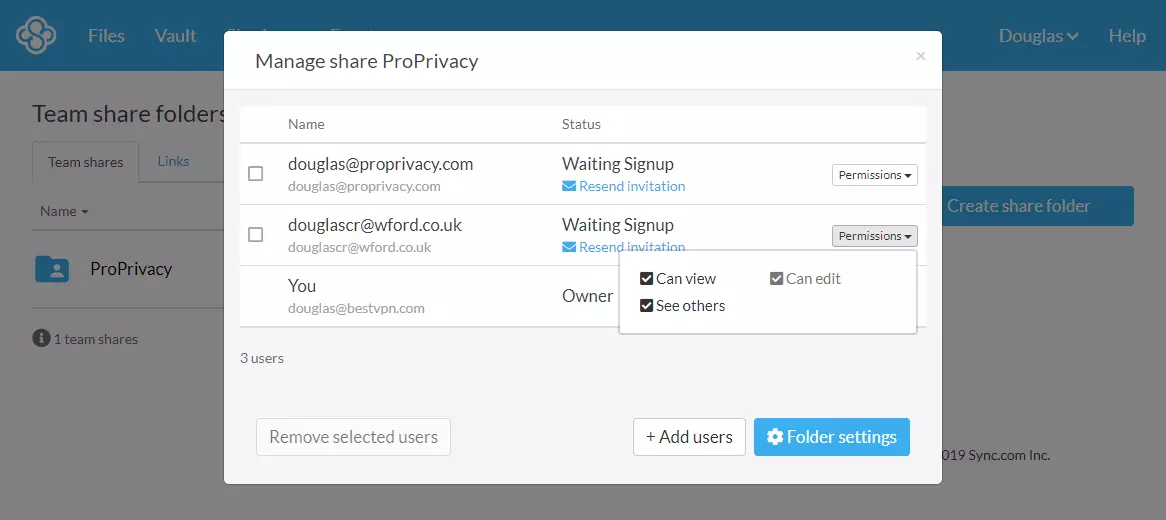Select checkbox for douglas@proprivacy.com
The width and height of the screenshot is (1166, 520).
[256, 173]
